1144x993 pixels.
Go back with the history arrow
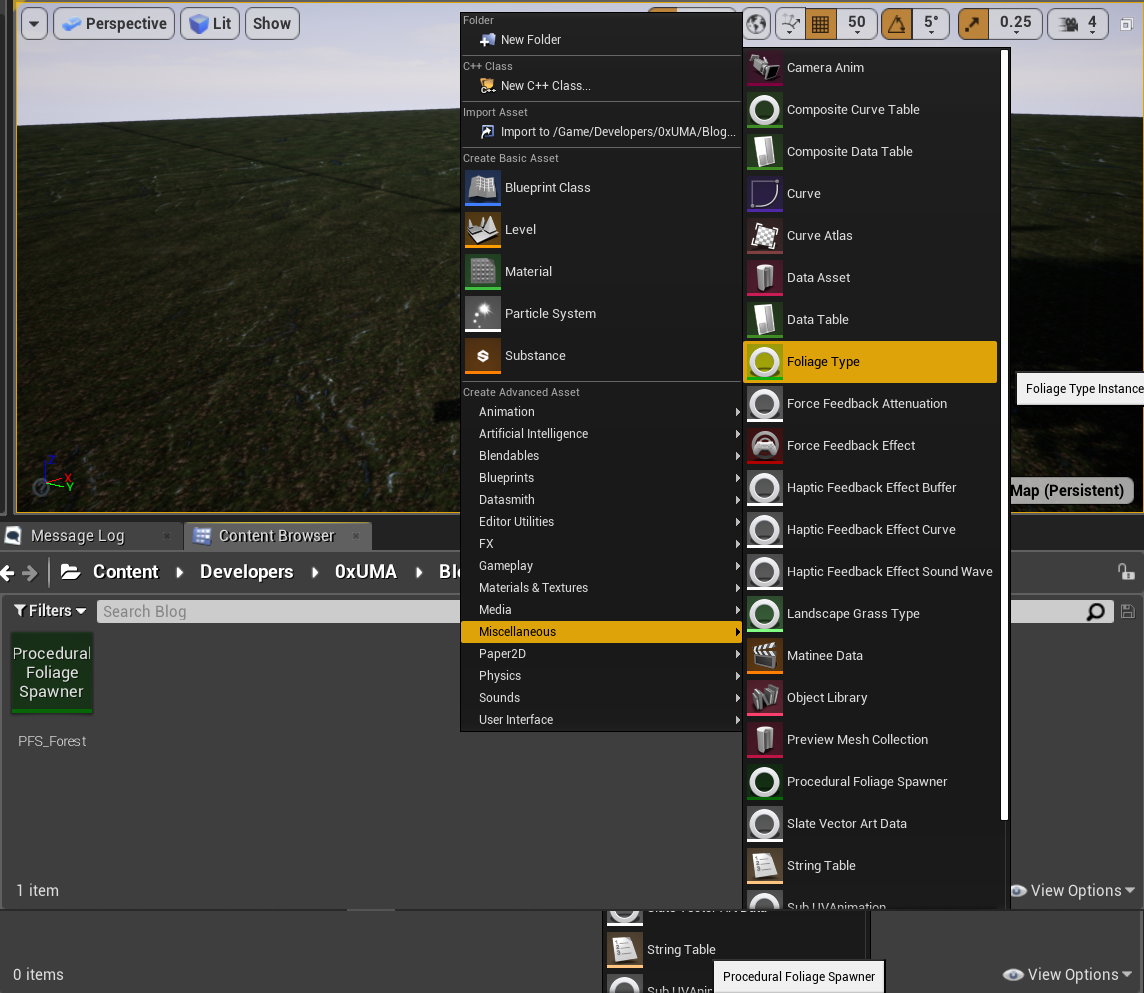(x=7, y=573)
